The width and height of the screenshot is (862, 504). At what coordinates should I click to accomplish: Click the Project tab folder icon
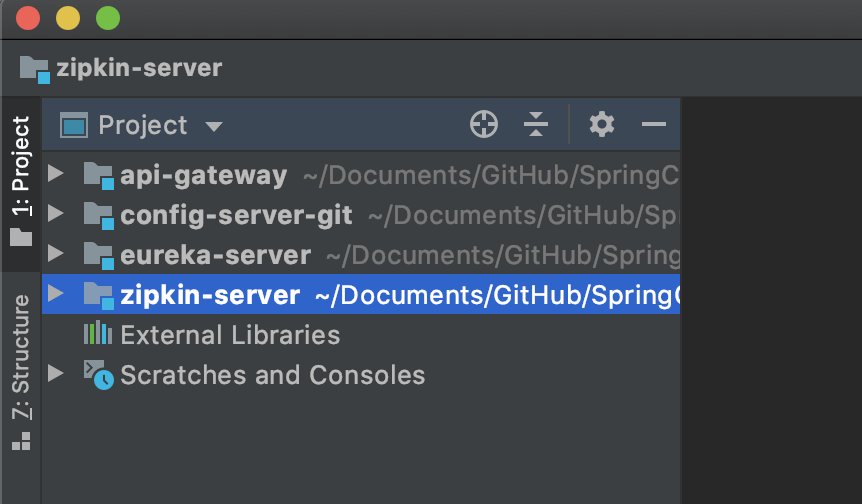point(21,237)
